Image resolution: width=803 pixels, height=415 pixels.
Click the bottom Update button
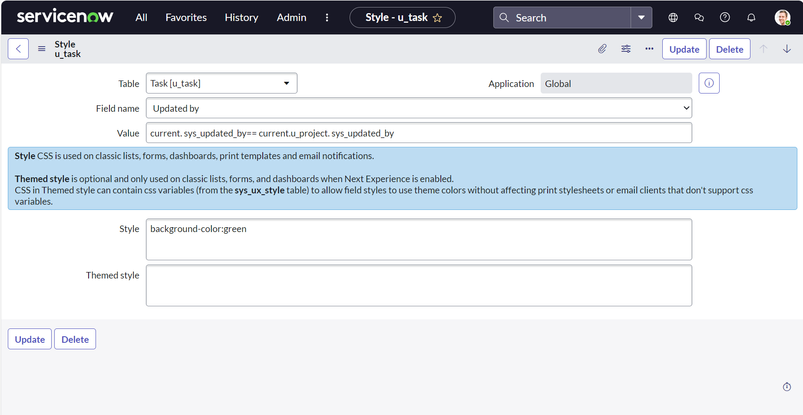pos(30,339)
